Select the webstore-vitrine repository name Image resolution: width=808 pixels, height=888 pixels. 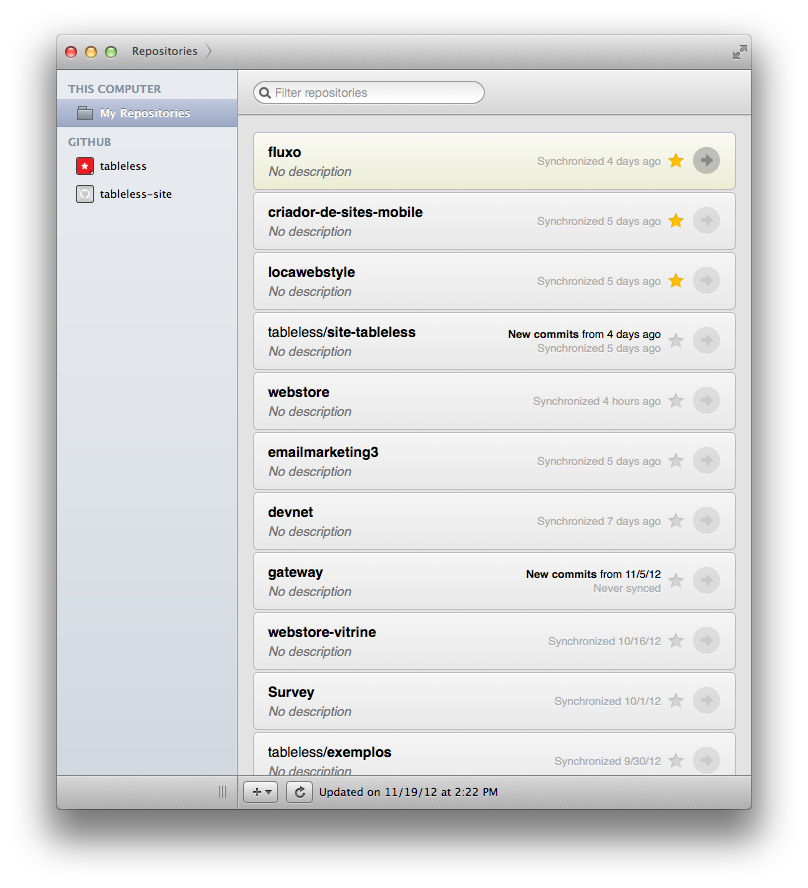[322, 633]
